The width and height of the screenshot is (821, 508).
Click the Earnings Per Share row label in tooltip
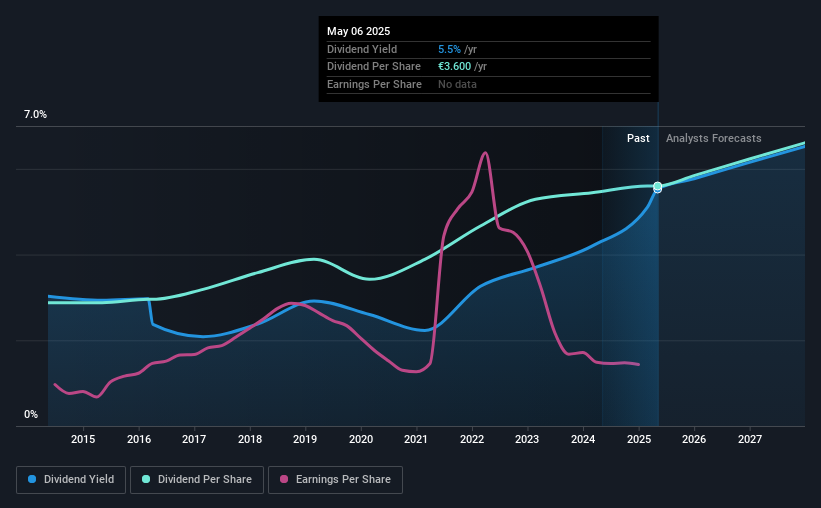tap(374, 84)
